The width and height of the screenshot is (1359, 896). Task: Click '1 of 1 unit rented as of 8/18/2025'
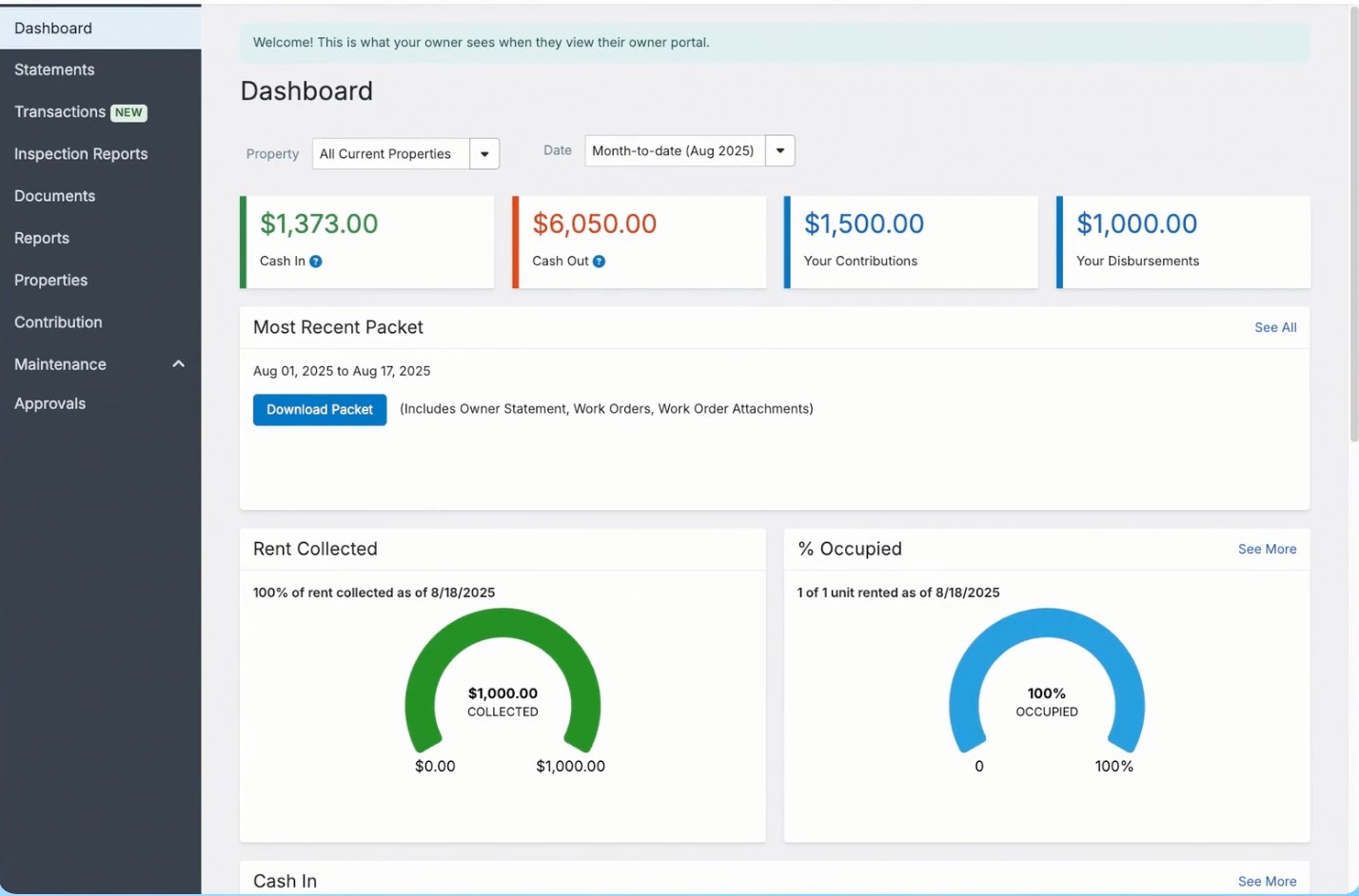coord(898,593)
